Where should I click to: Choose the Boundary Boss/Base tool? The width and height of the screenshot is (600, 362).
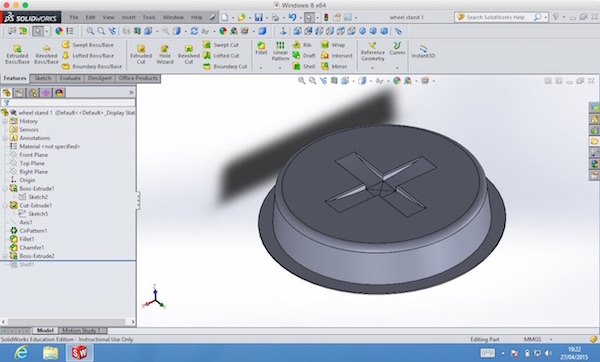[92, 66]
